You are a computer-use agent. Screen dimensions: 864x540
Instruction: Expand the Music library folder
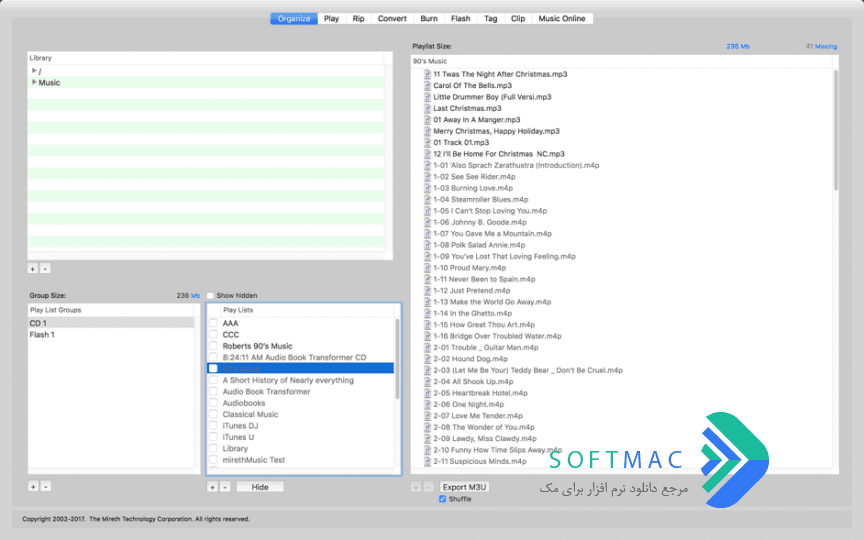click(34, 82)
